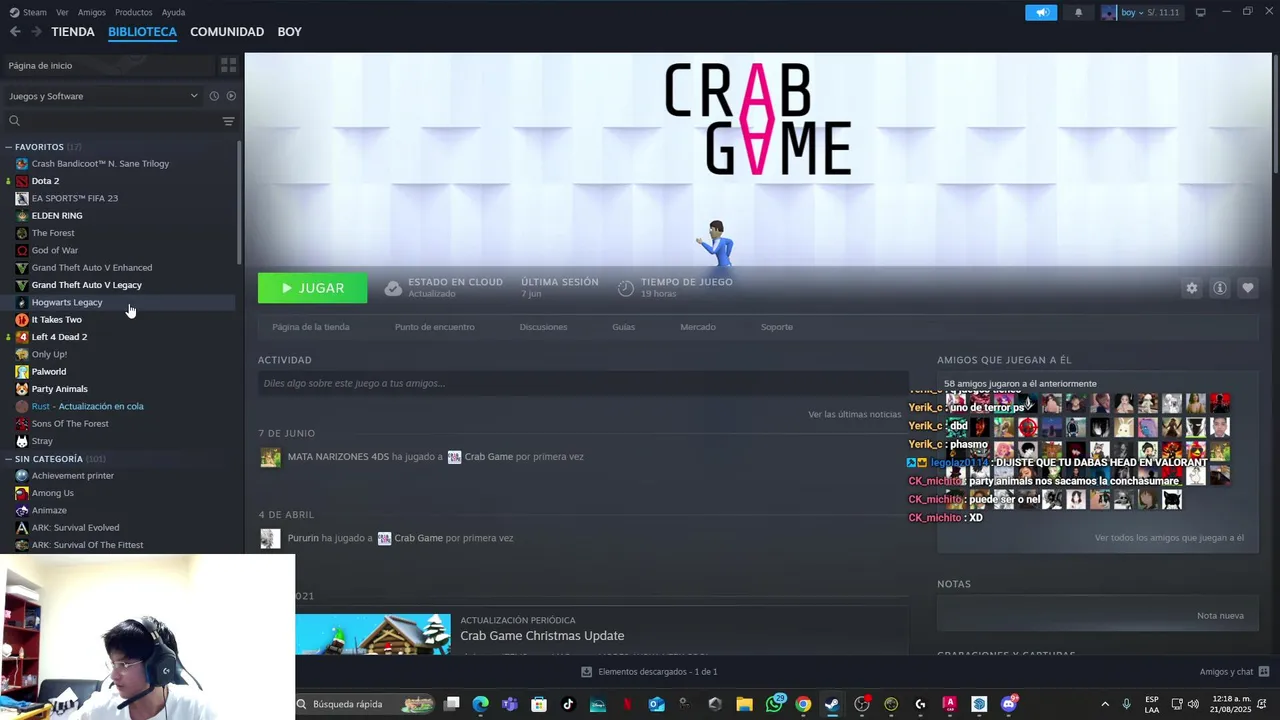The height and width of the screenshot is (720, 1280).
Task: Select ELDEN RING in library list
Action: (57, 216)
